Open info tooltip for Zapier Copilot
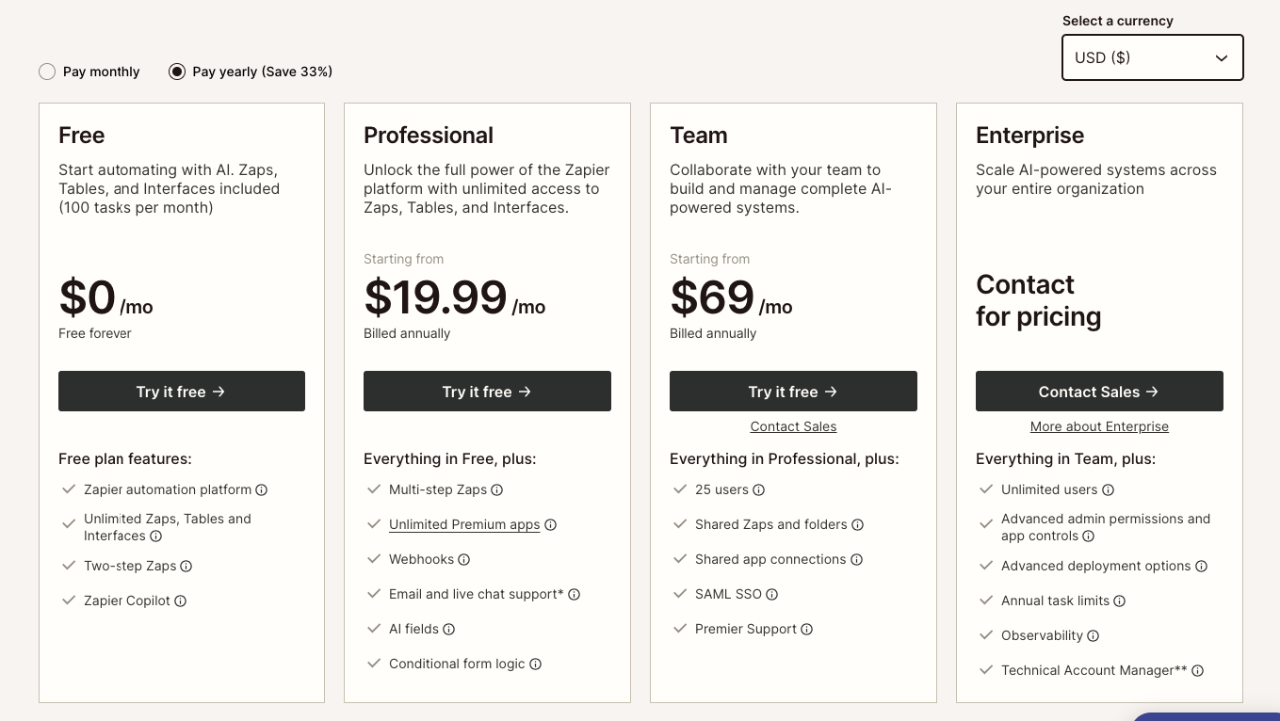The height and width of the screenshot is (721, 1280). (x=180, y=601)
